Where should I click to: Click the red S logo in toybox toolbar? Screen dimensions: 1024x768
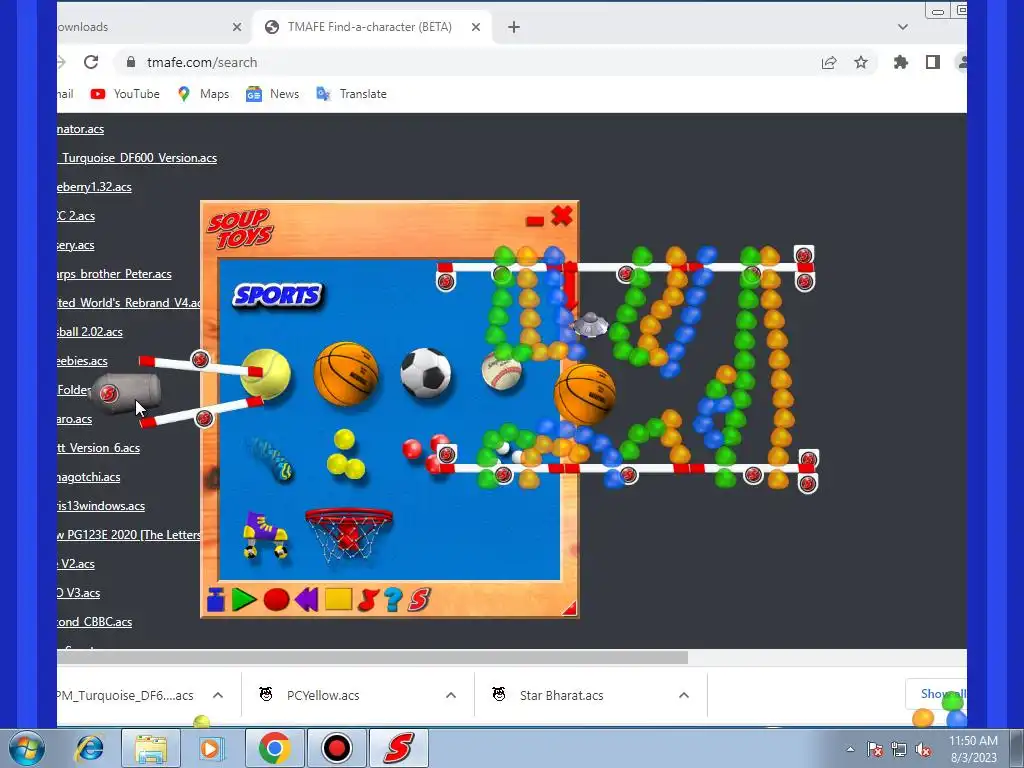click(419, 600)
